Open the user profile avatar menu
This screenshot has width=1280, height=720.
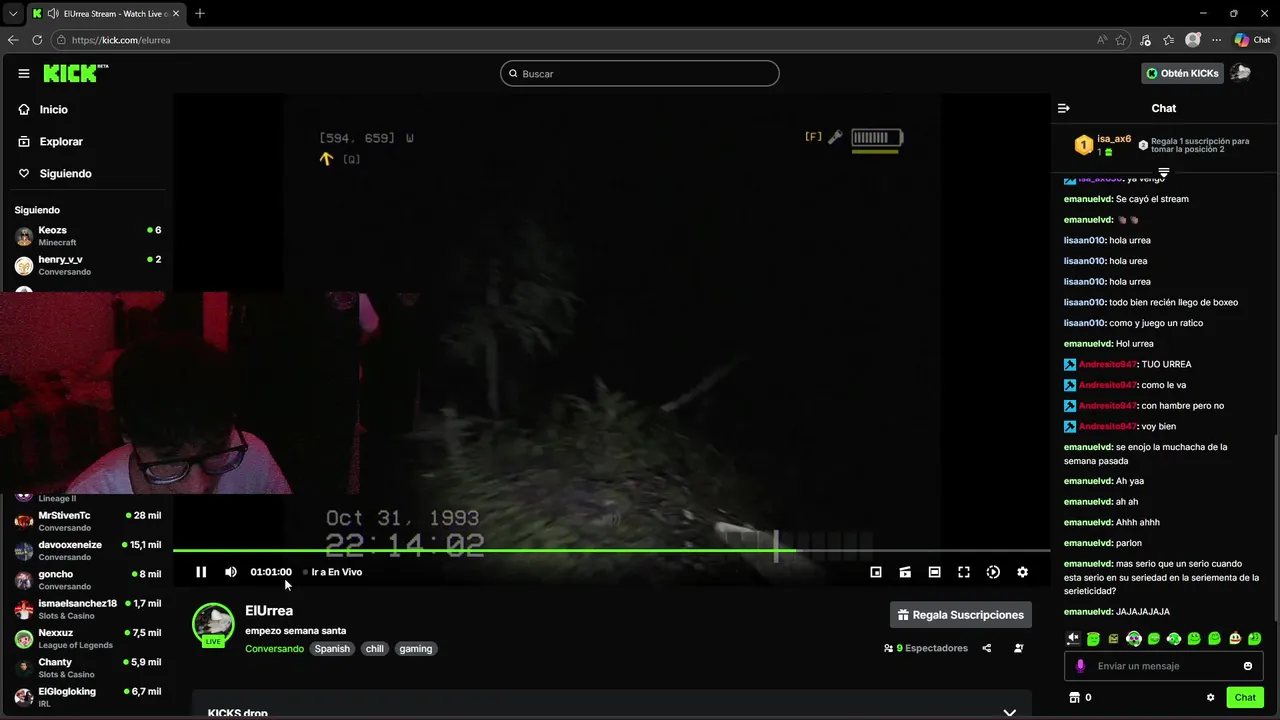click(x=1241, y=73)
